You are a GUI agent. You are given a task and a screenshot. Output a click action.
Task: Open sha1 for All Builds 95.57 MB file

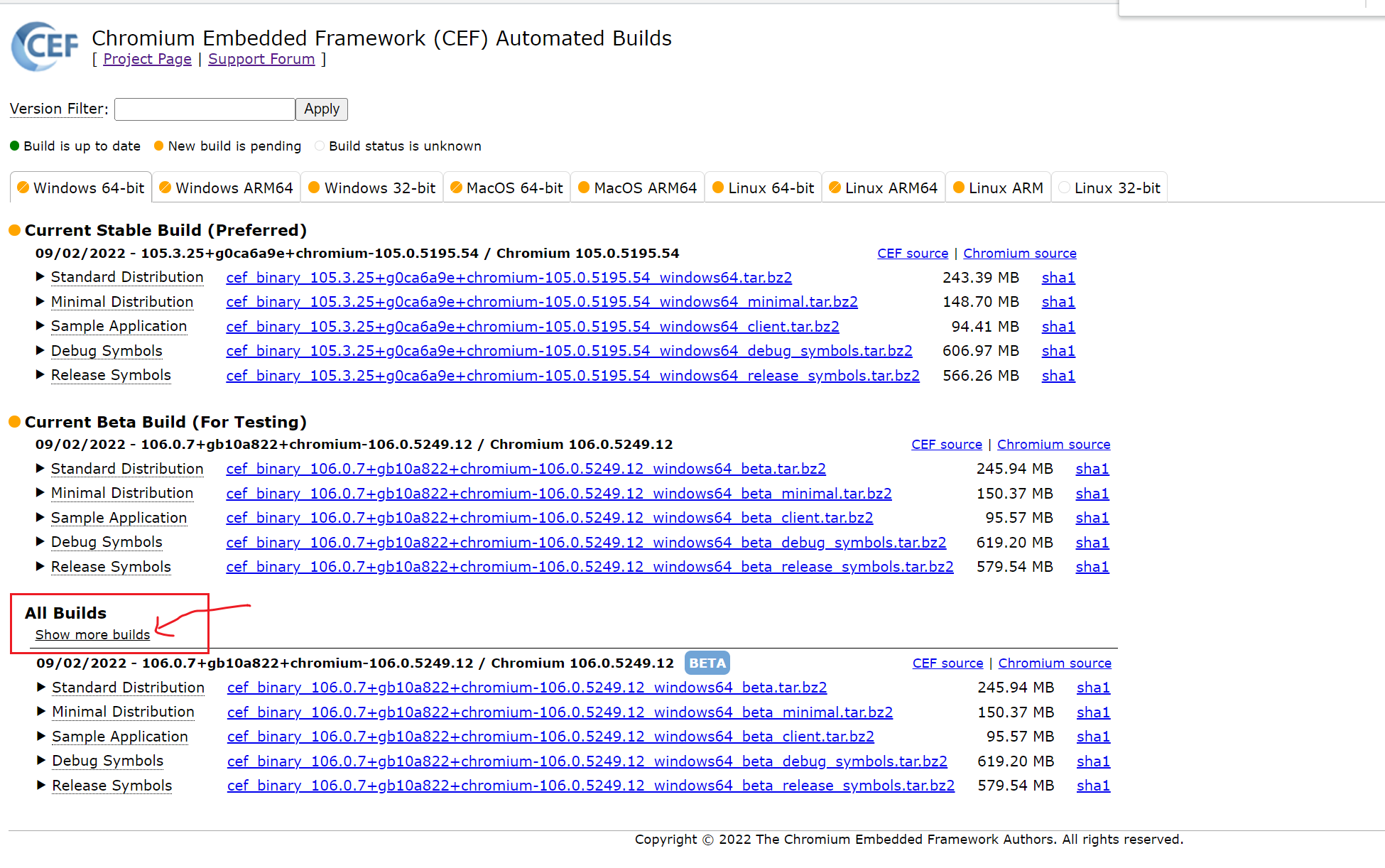click(x=1093, y=737)
